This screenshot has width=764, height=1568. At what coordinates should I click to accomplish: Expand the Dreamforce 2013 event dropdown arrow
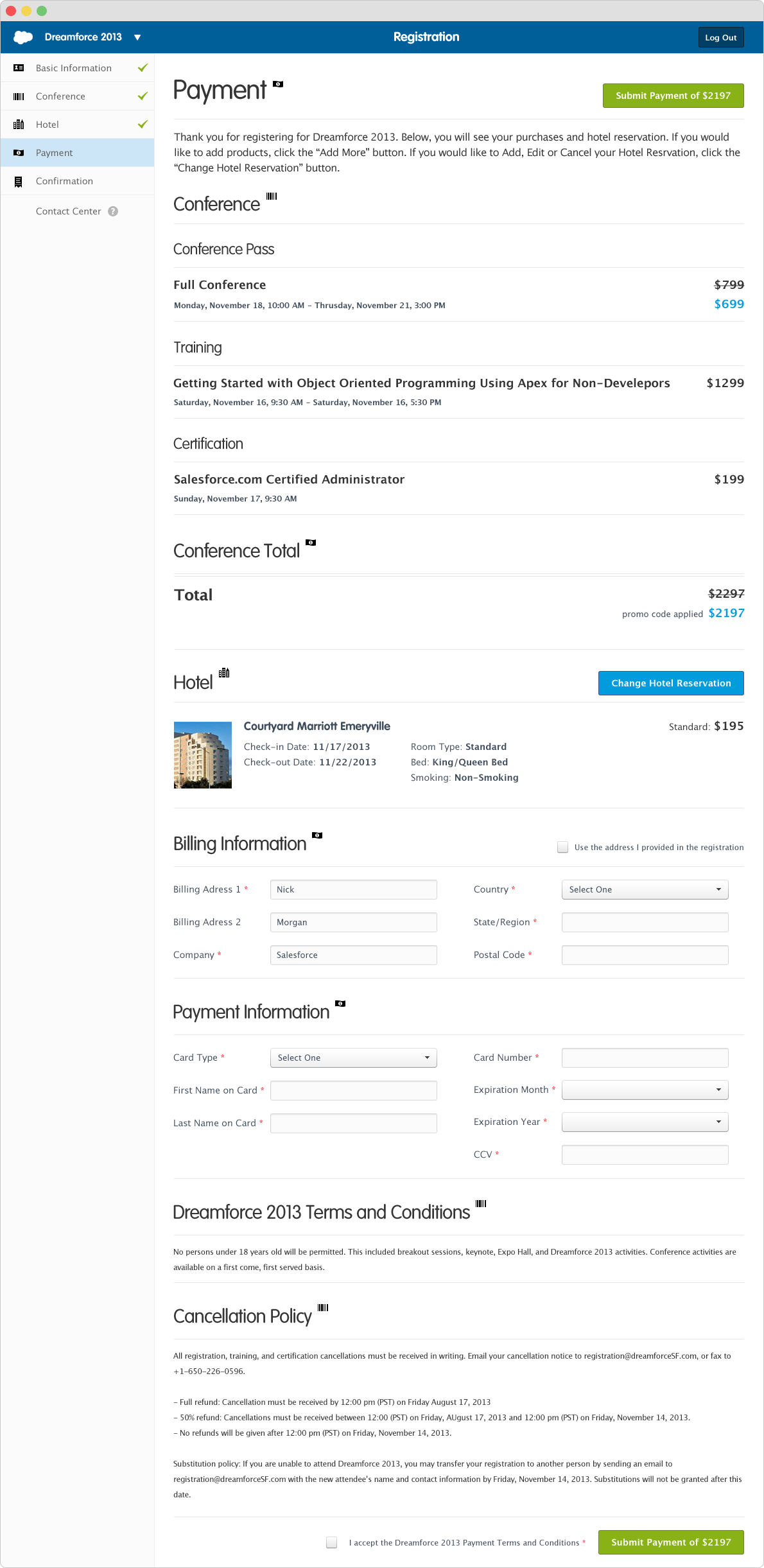(137, 37)
